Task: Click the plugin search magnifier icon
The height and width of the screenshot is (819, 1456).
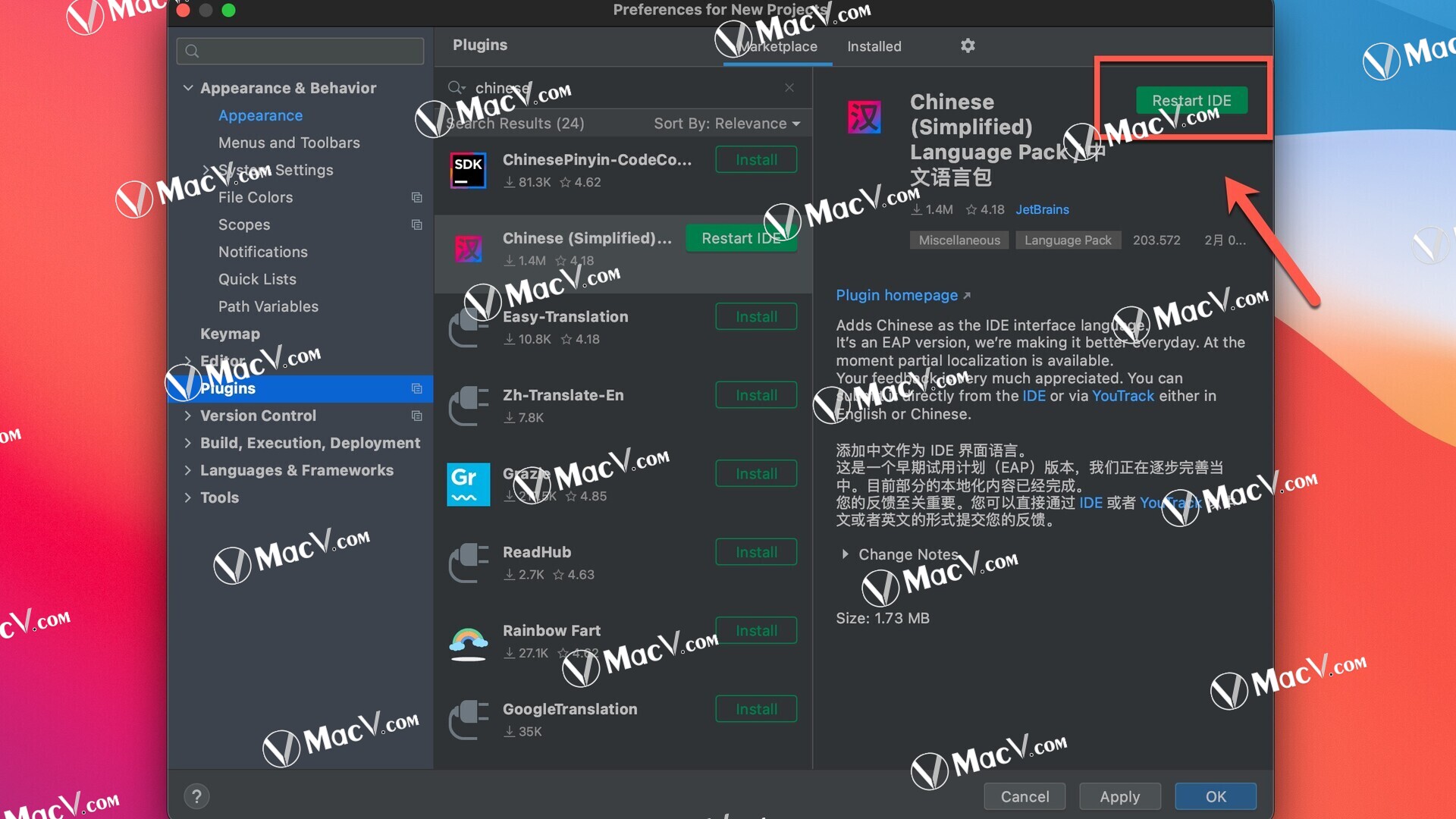Action: click(456, 88)
